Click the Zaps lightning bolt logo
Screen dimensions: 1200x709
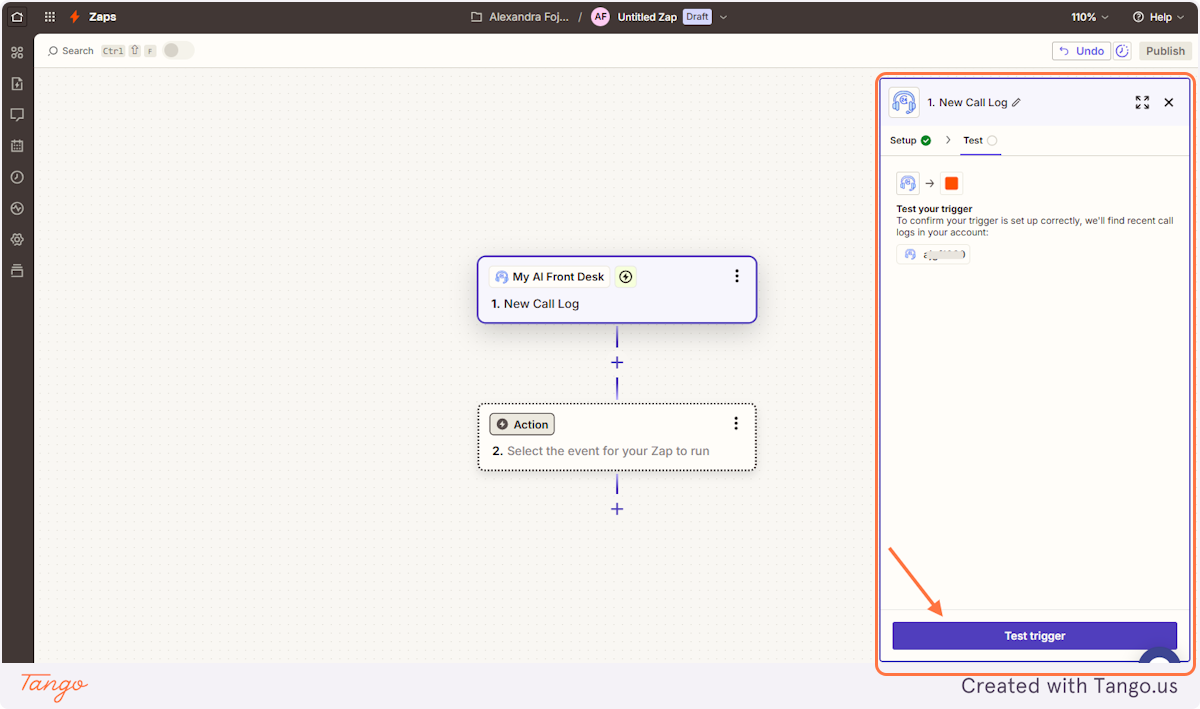75,17
